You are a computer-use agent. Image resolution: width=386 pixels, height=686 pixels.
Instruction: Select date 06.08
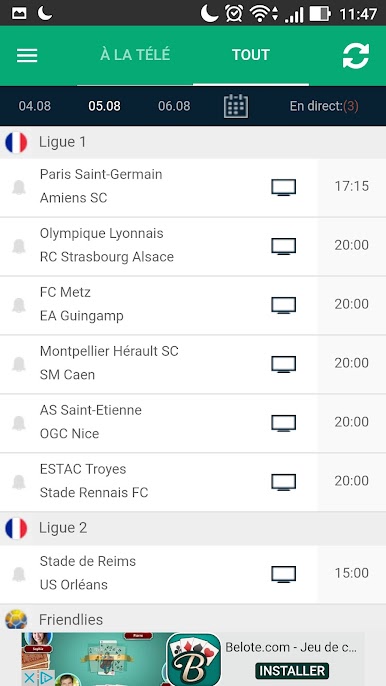(x=174, y=106)
